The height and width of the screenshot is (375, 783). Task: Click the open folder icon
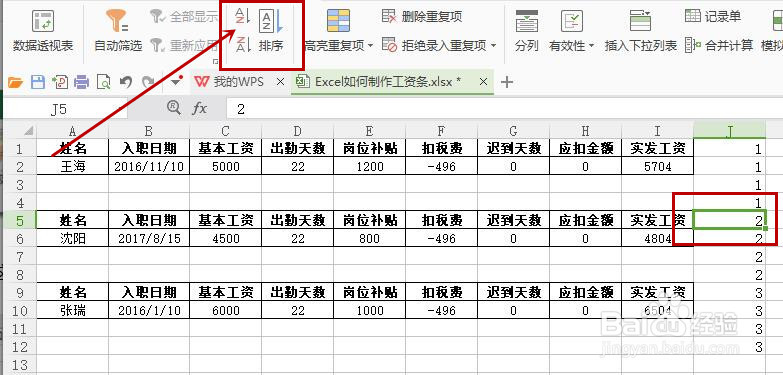coord(15,82)
